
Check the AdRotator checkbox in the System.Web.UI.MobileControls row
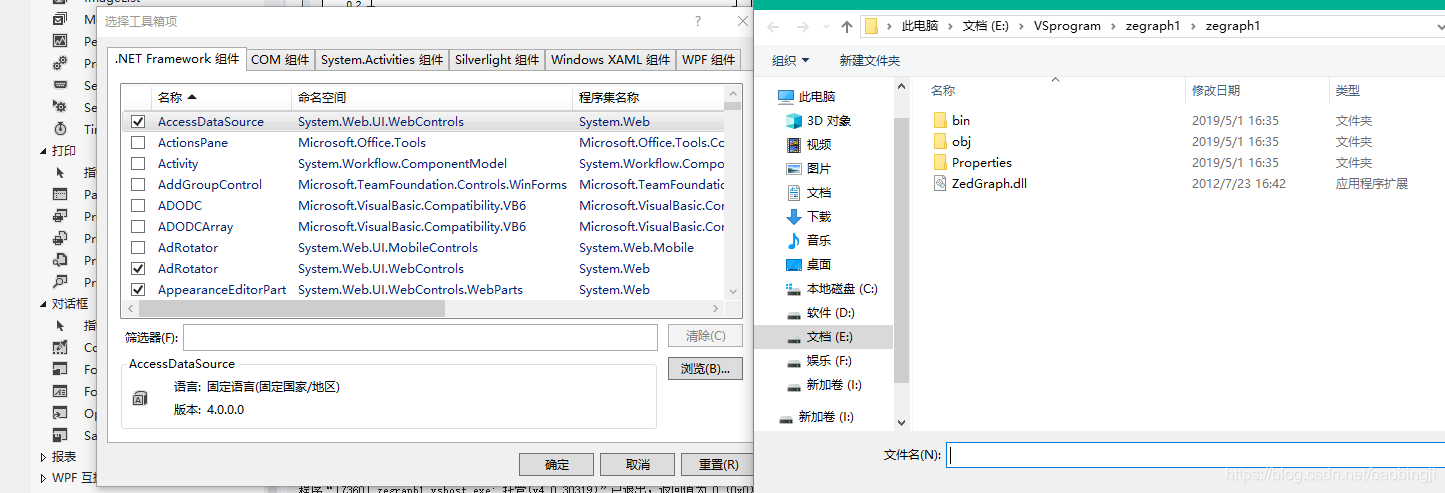[138, 248]
